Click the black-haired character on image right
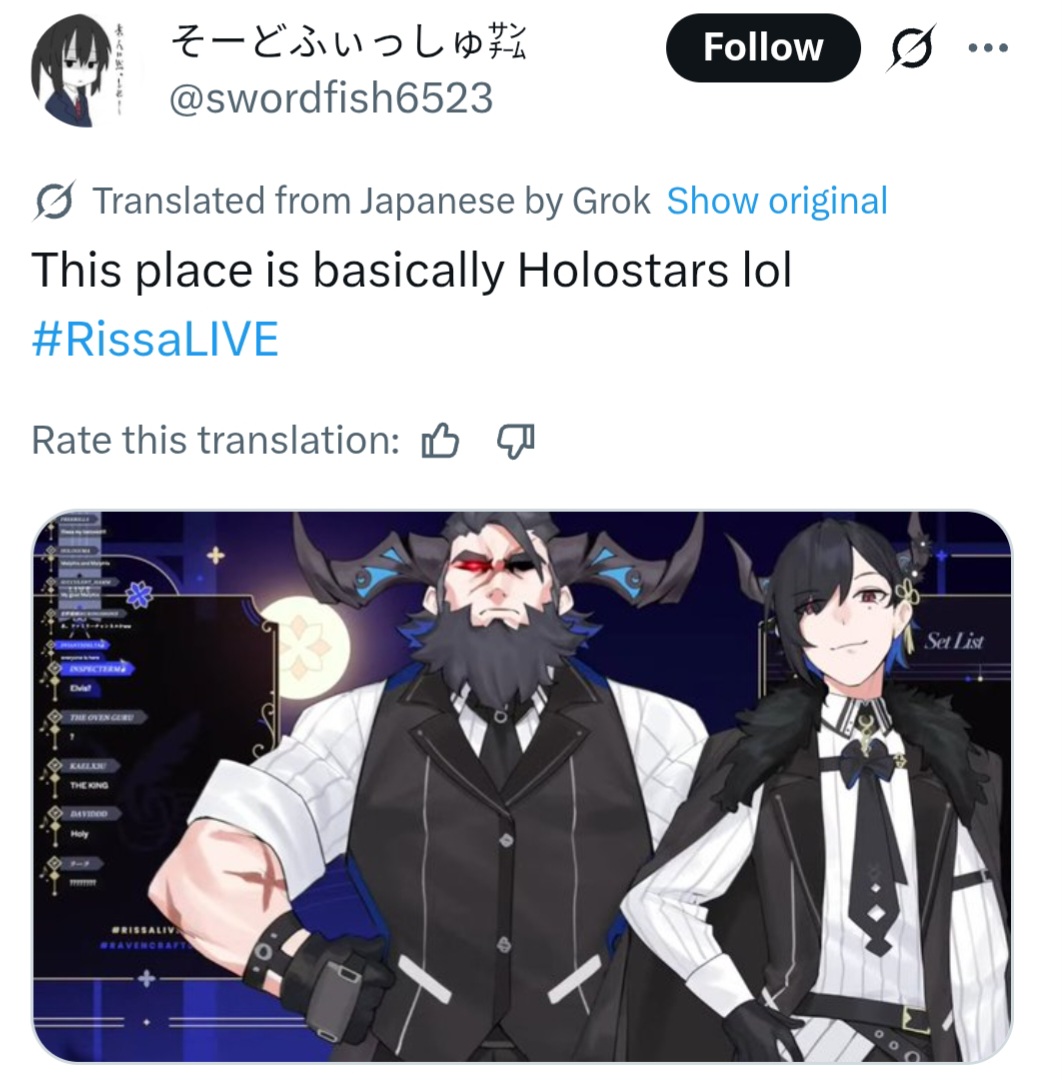This screenshot has height=1080, width=1062. point(840,792)
